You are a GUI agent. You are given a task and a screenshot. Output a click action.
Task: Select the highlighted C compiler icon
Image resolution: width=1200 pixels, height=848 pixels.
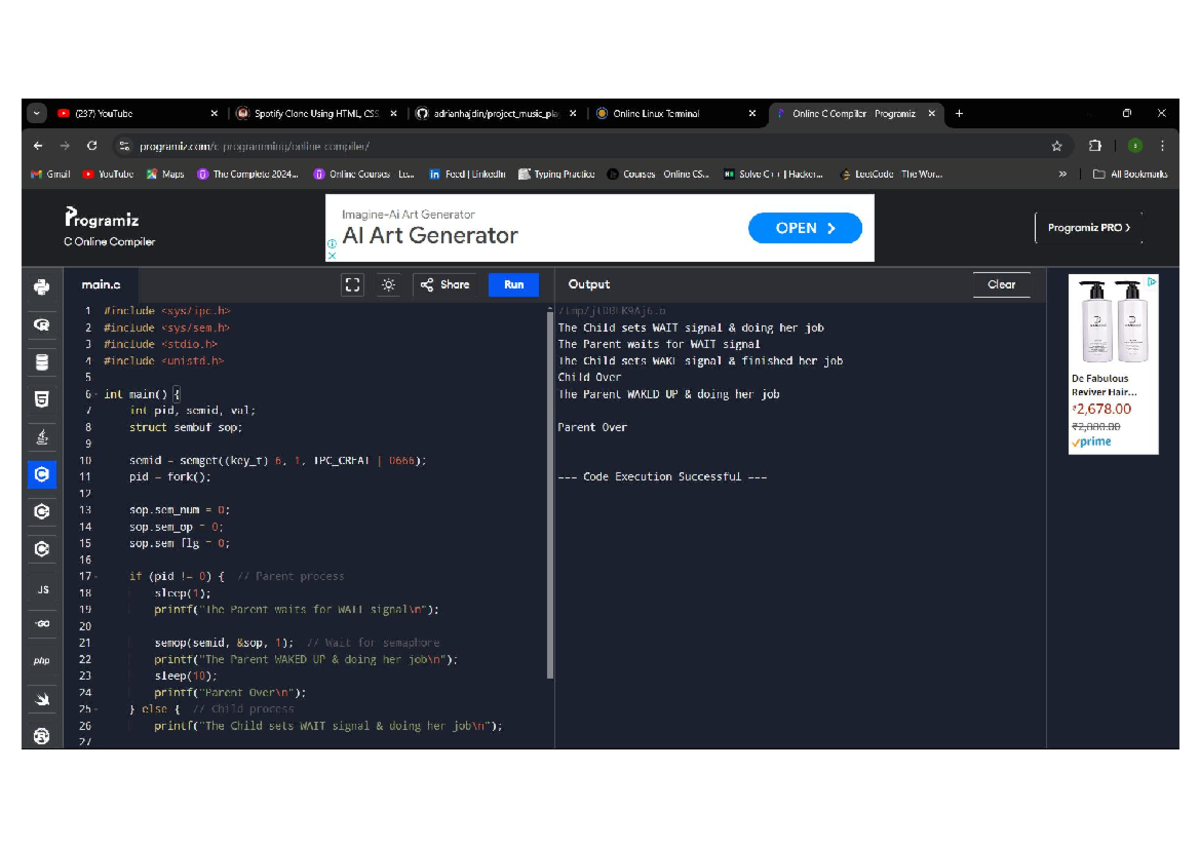41,474
